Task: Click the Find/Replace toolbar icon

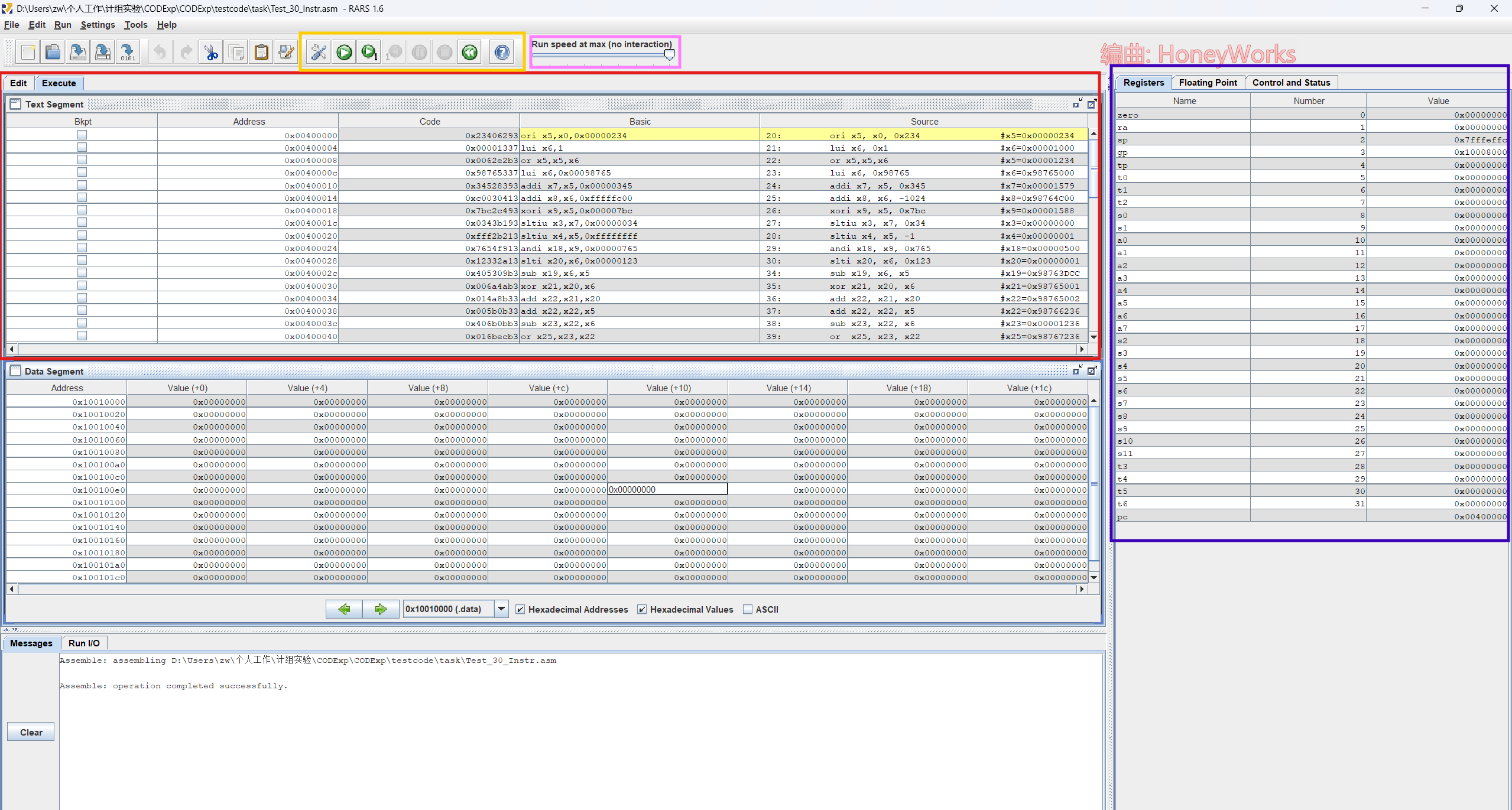Action: (x=286, y=53)
